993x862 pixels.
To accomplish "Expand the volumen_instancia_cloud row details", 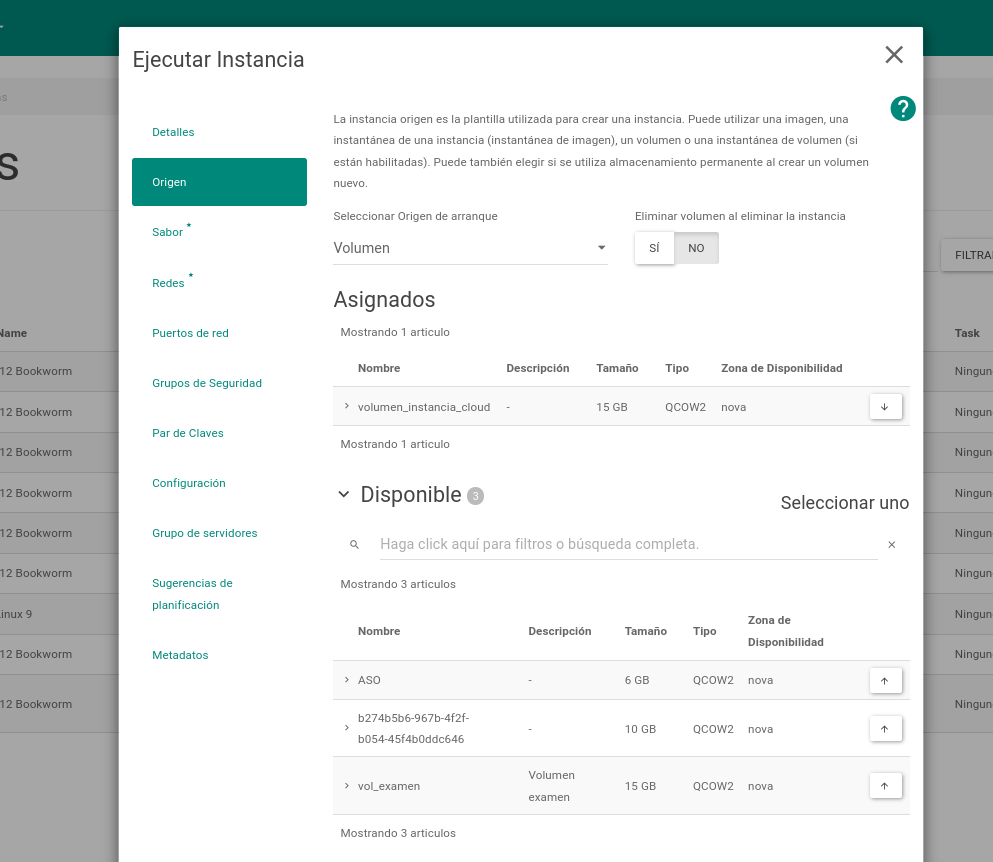I will pos(346,406).
